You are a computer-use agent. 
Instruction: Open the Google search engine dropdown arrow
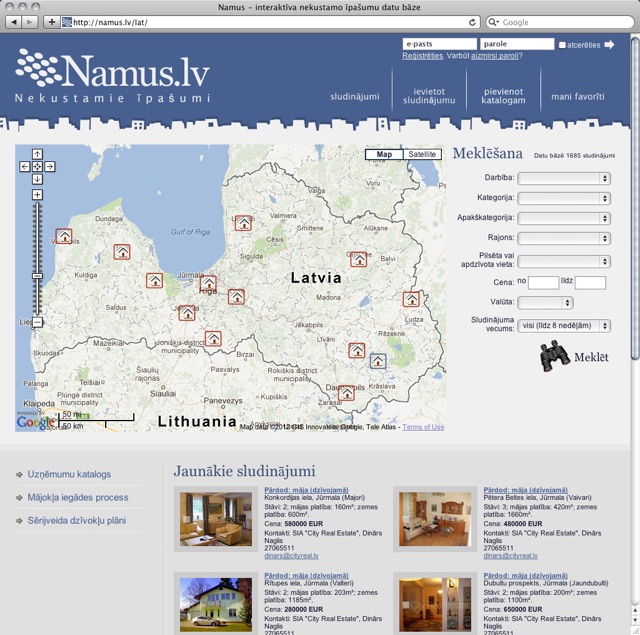pyautogui.click(x=494, y=22)
